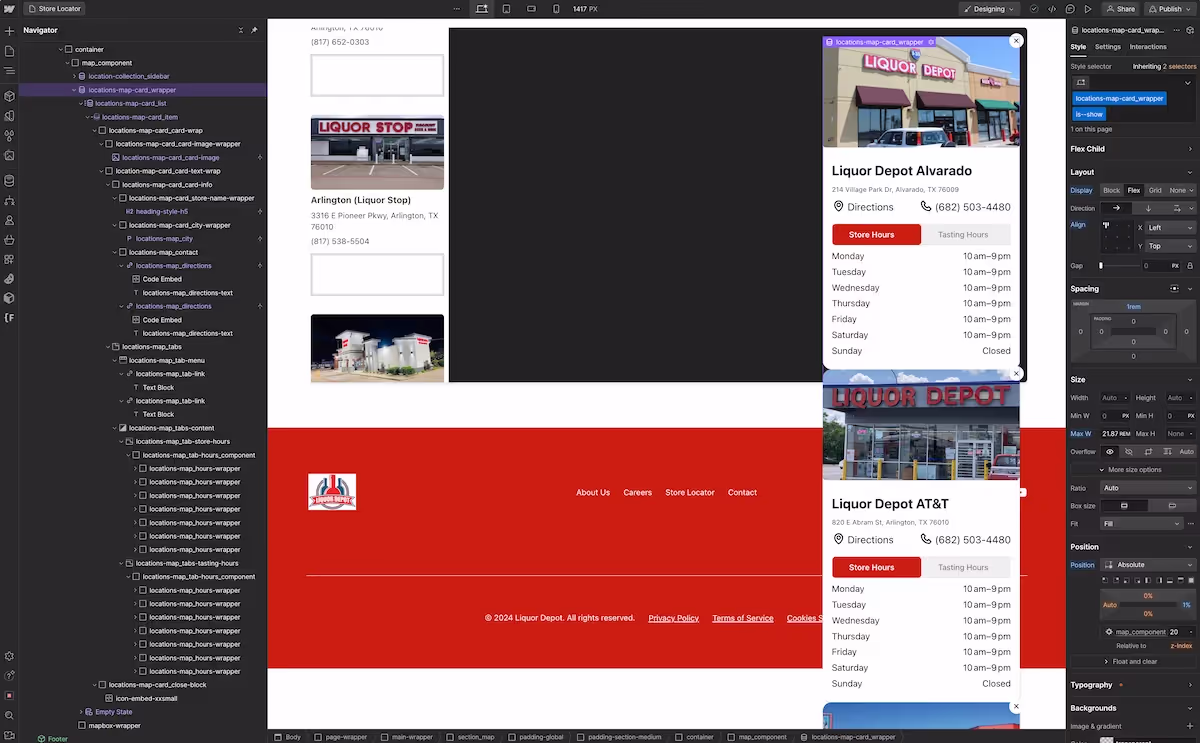Viewport: 1200px width, 743px height.
Task: Click Careers footer link
Action: [637, 492]
